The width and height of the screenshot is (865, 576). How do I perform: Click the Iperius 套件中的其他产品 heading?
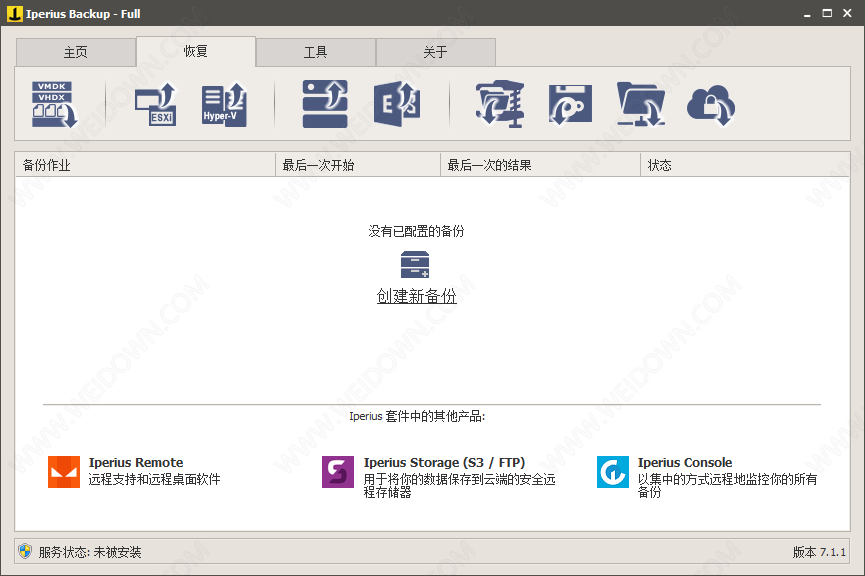click(417, 416)
